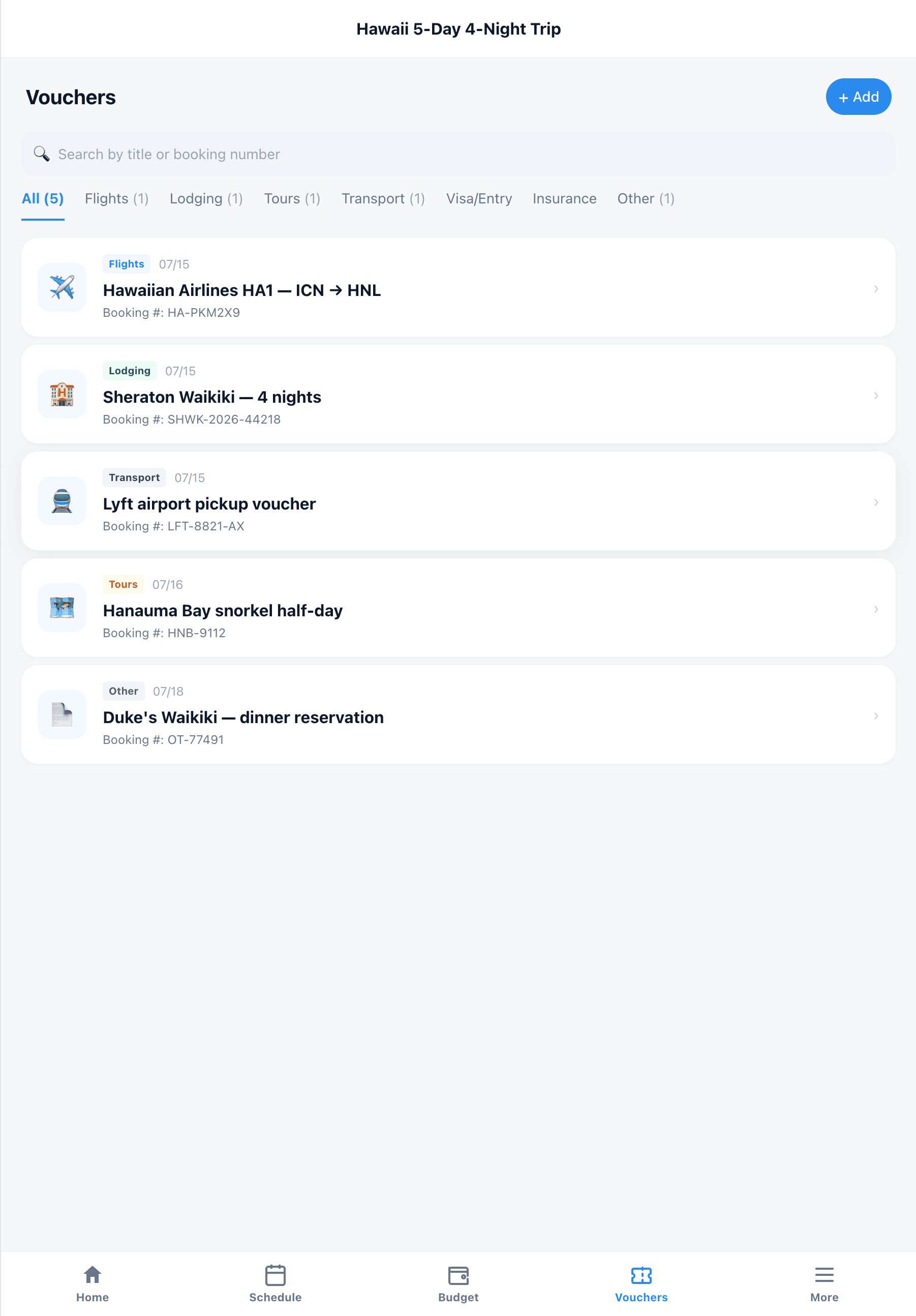The height and width of the screenshot is (1316, 916).
Task: Click the document icon on Duke's Waikiki reservation
Action: (62, 714)
